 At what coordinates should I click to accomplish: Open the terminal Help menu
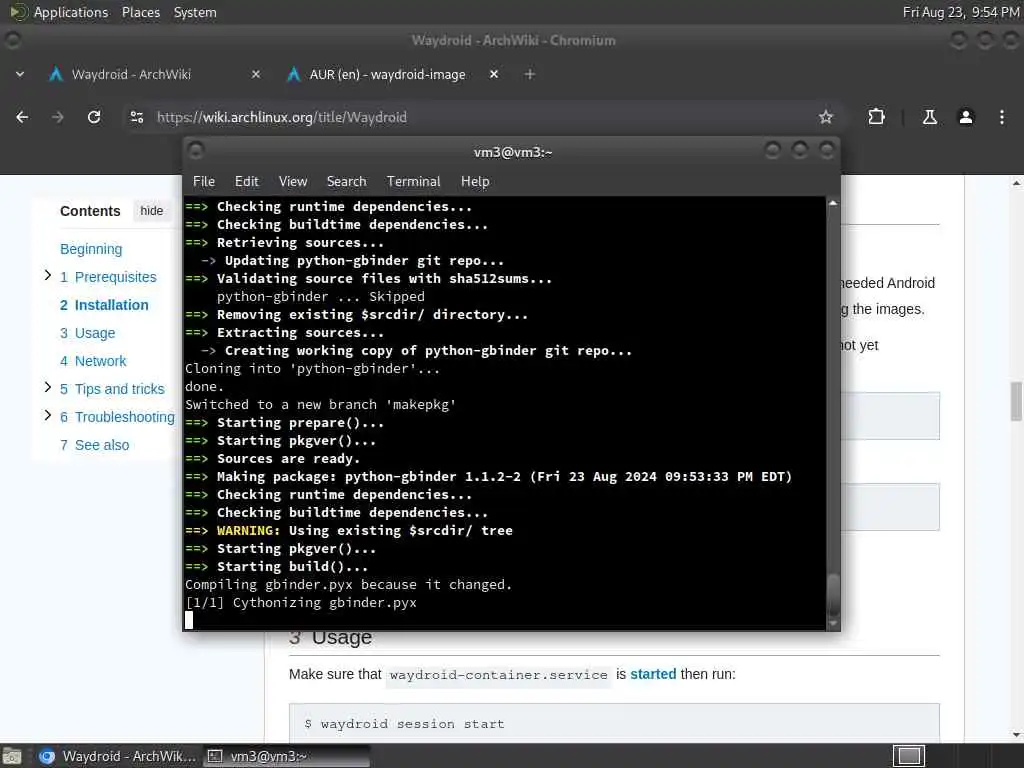475,182
